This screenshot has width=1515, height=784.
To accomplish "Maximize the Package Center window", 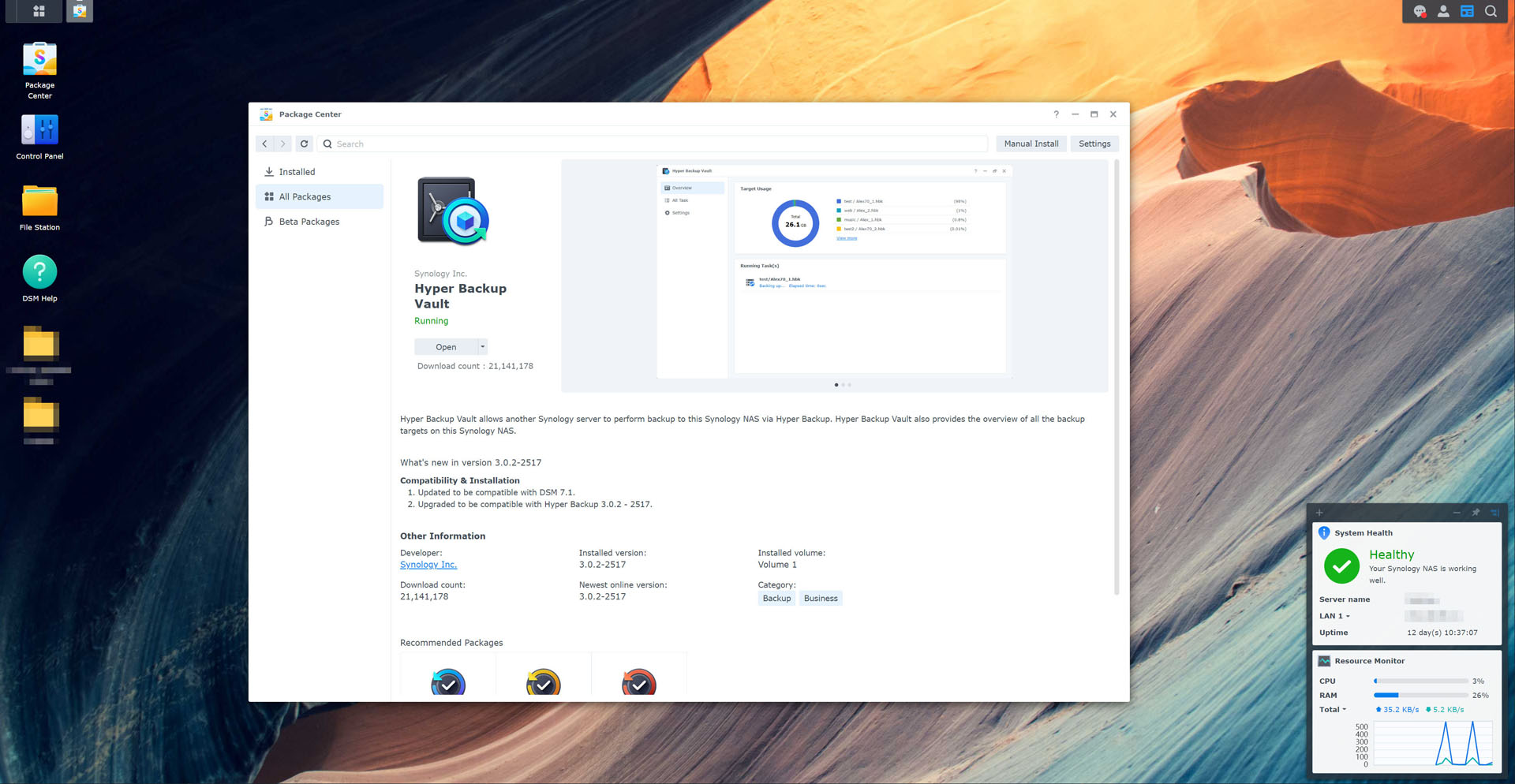I will pyautogui.click(x=1094, y=114).
